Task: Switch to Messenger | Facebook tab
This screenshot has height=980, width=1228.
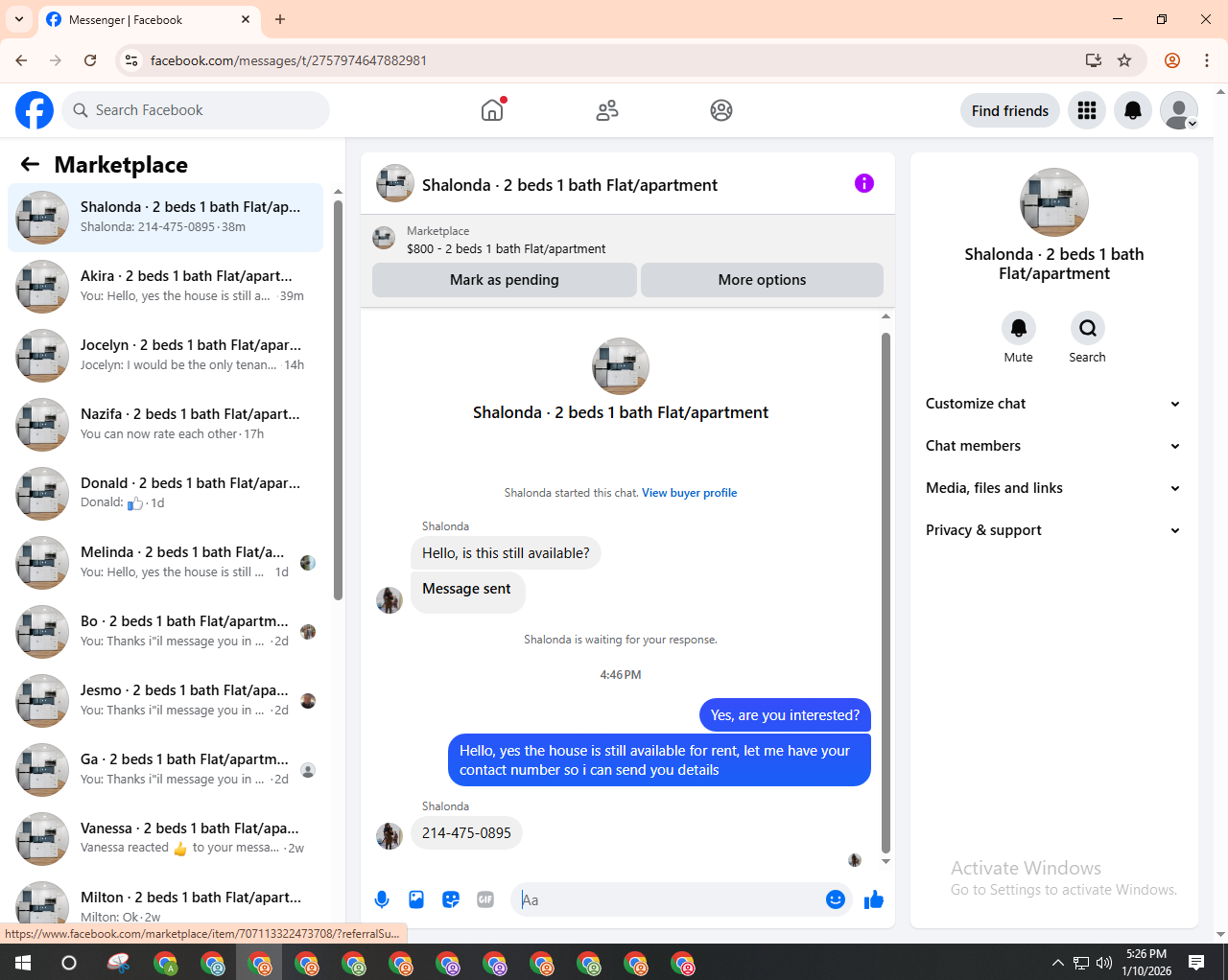Action: [x=149, y=19]
